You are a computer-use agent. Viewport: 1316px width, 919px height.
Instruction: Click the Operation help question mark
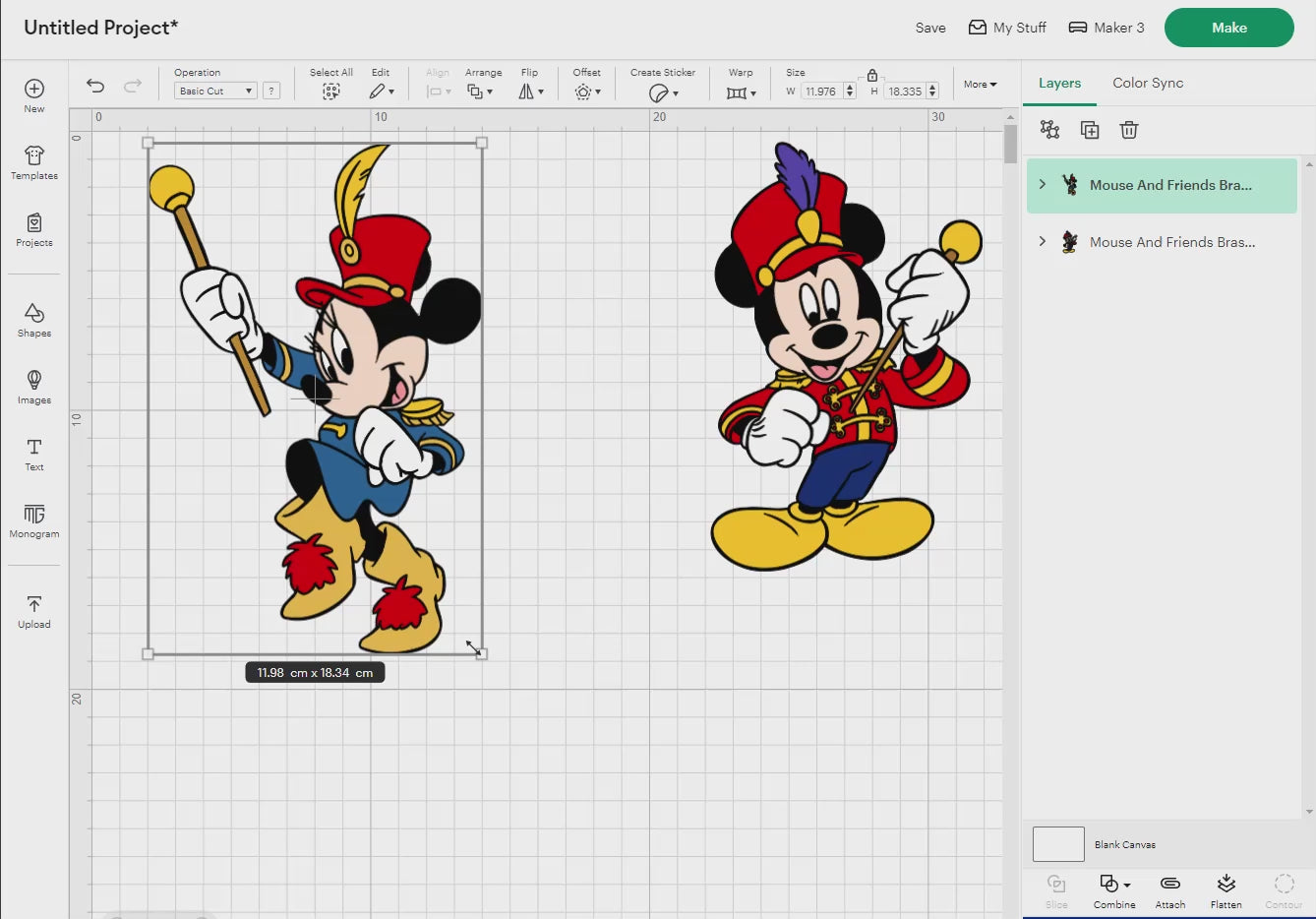click(271, 91)
